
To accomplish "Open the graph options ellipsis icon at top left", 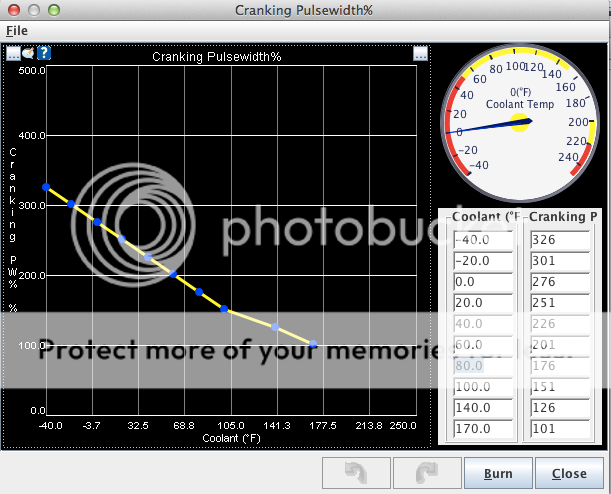I will point(13,53).
